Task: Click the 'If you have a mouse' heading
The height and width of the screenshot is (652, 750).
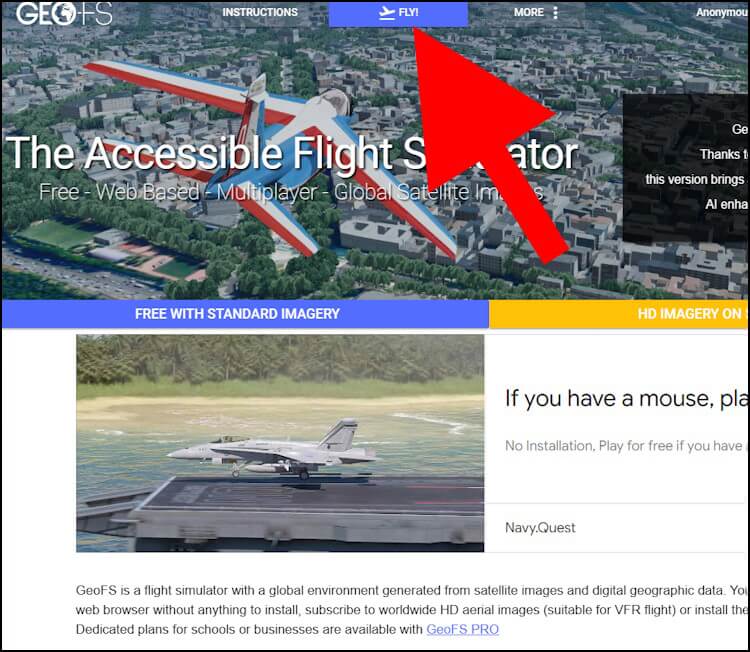Action: tap(627, 398)
